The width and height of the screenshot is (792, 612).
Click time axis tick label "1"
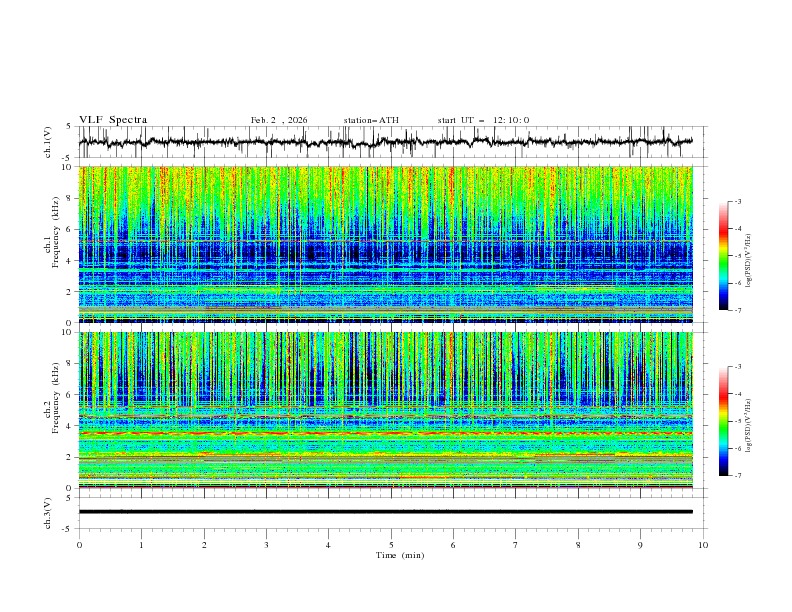pos(141,545)
